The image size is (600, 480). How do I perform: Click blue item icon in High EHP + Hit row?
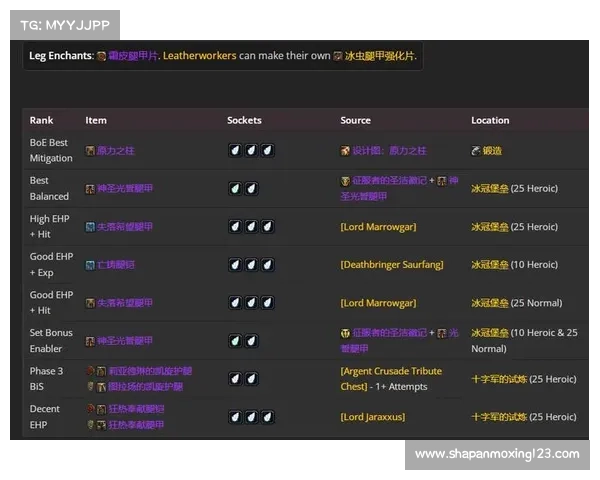click(x=90, y=227)
